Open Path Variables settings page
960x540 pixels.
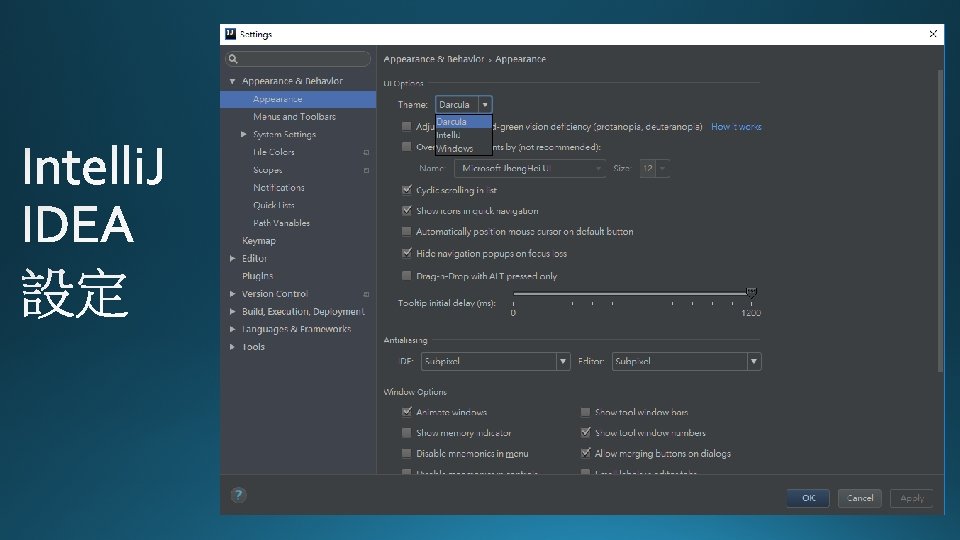pyautogui.click(x=281, y=223)
